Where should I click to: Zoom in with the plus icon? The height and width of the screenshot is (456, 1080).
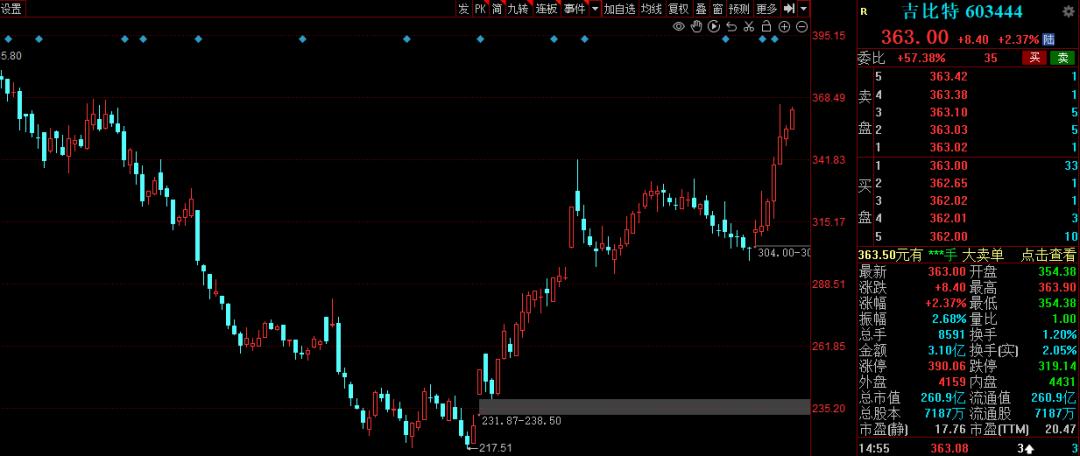tap(784, 27)
